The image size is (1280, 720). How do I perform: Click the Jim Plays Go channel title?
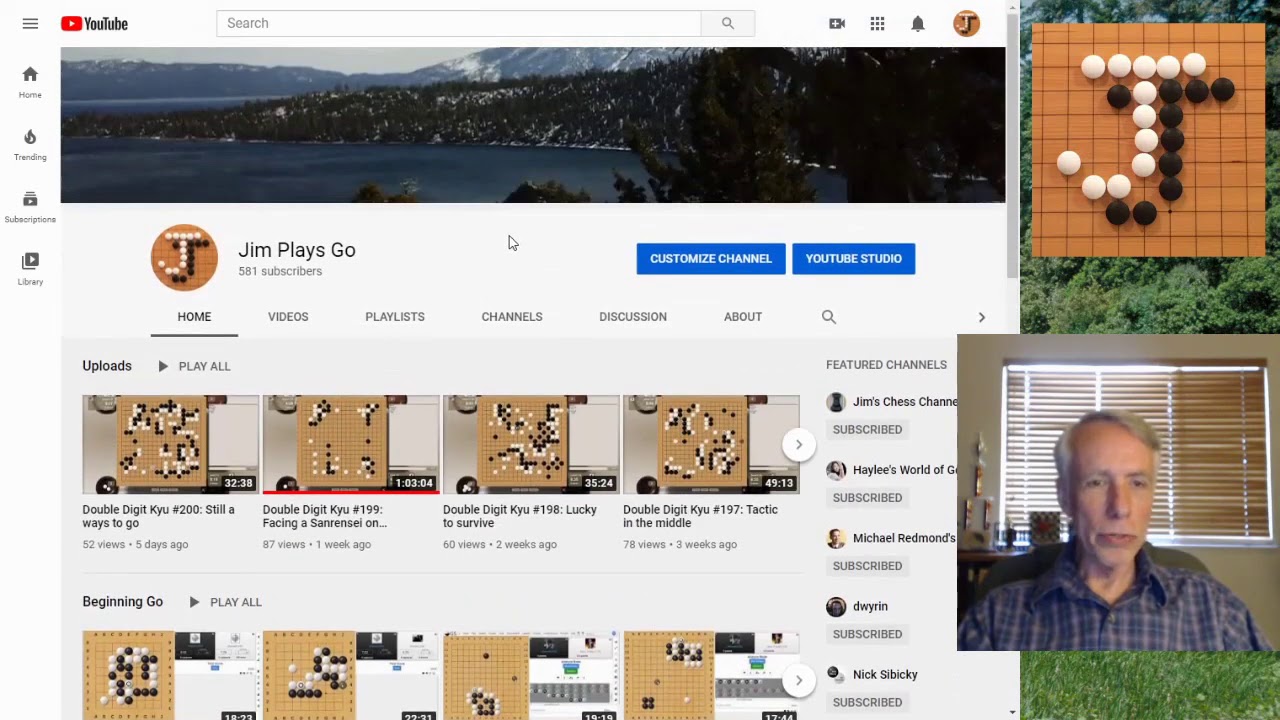[297, 250]
